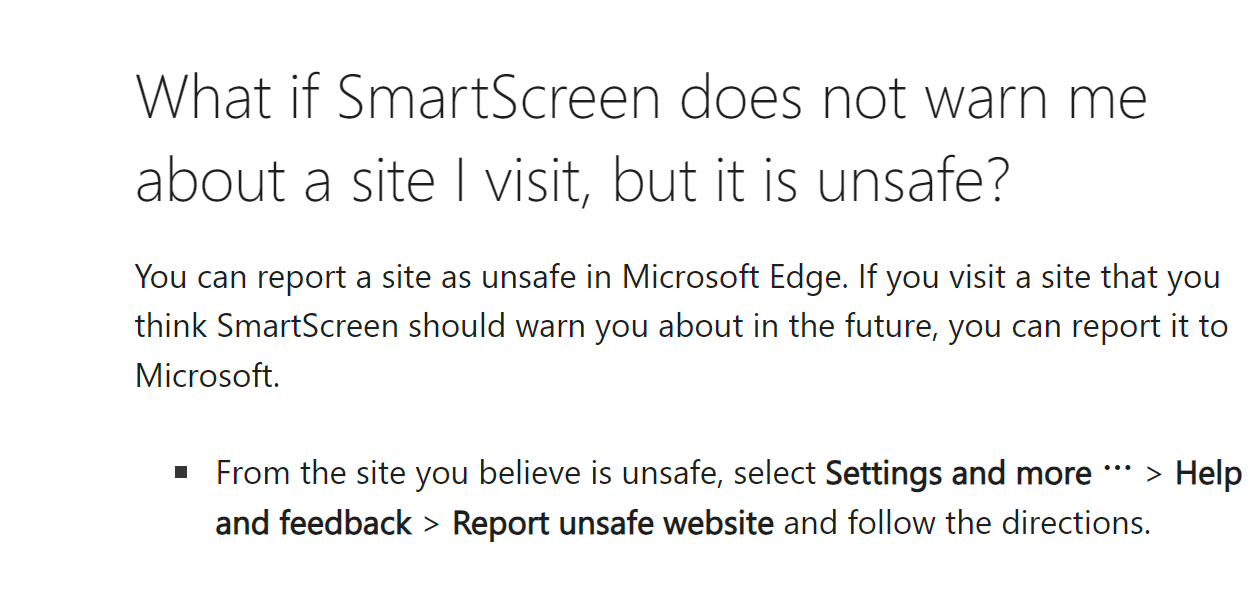Screen dimensions: 1252x612
Task: Click the heading line ending with unsafe?
Action: (572, 180)
